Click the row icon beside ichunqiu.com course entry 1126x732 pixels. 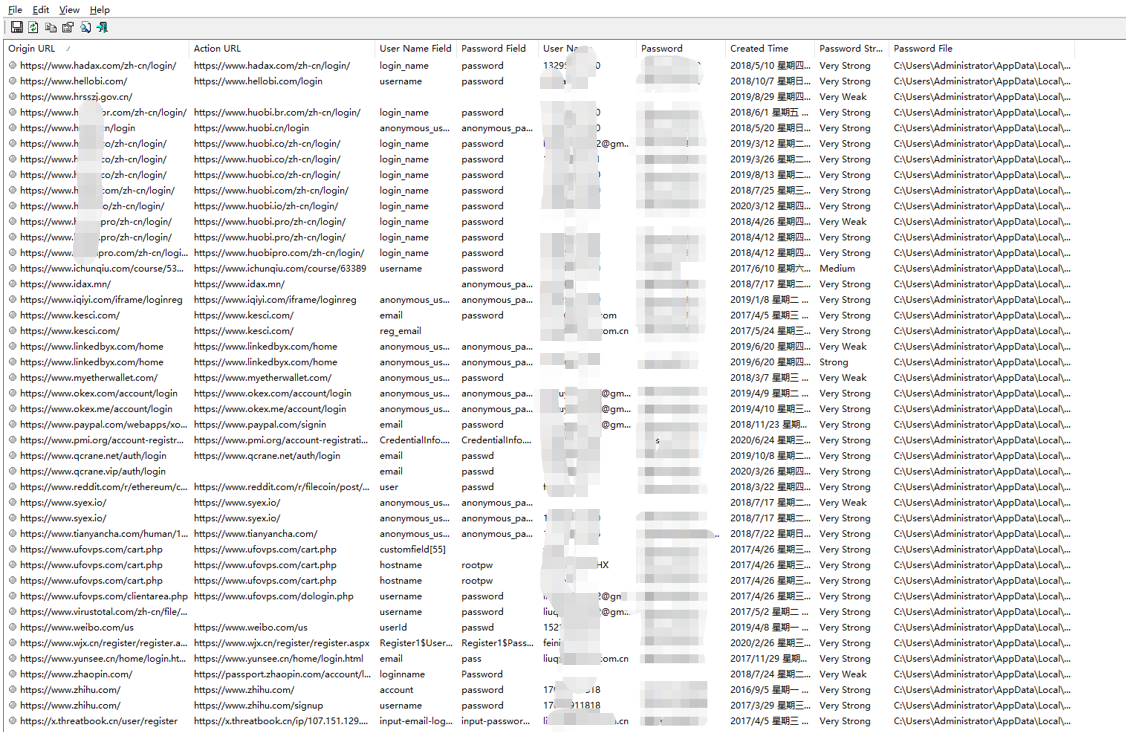click(x=12, y=268)
